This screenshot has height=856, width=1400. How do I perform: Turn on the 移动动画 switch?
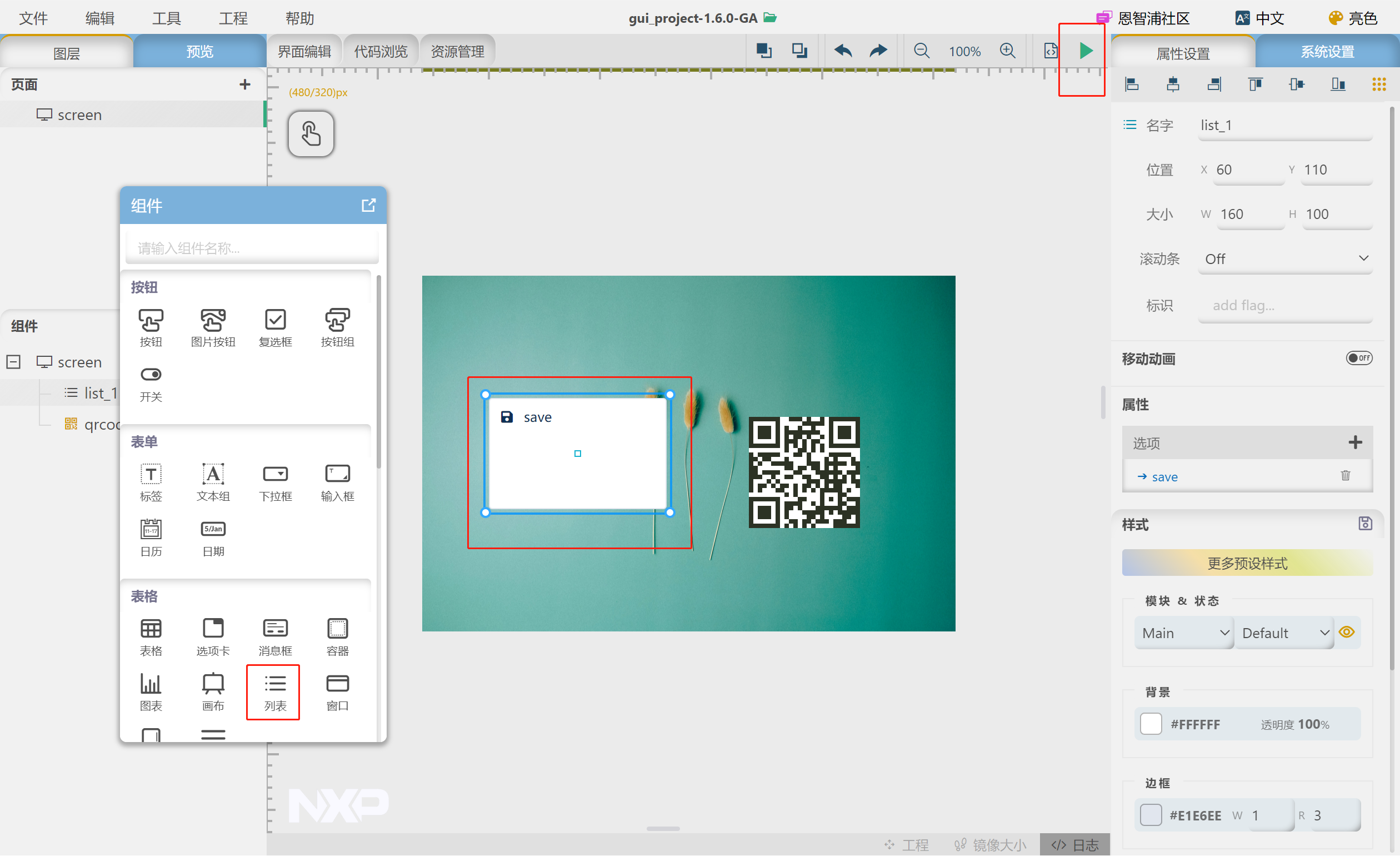click(x=1359, y=358)
